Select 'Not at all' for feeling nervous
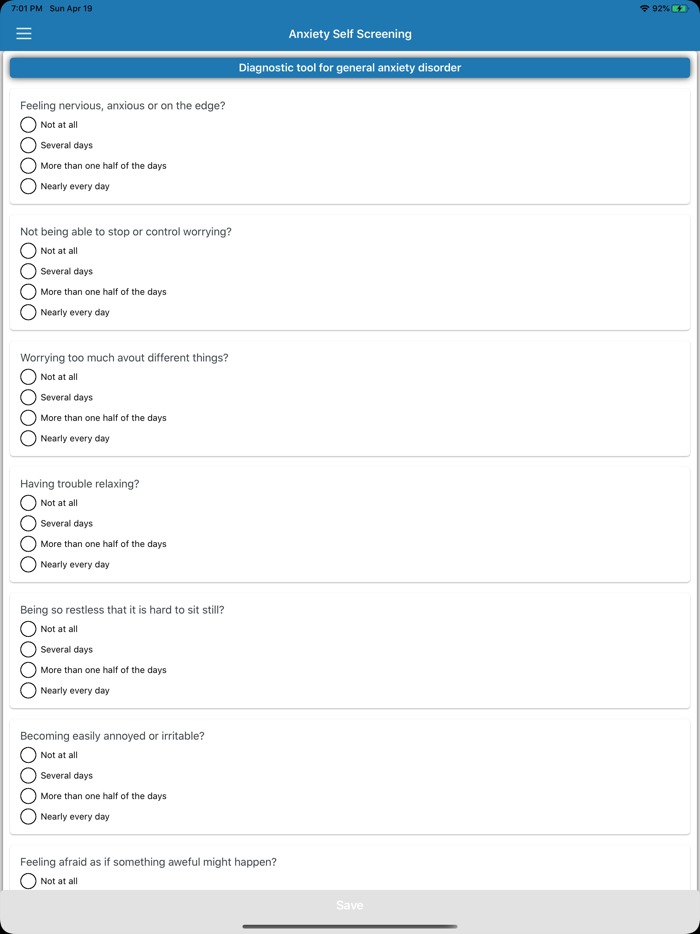 [28, 125]
